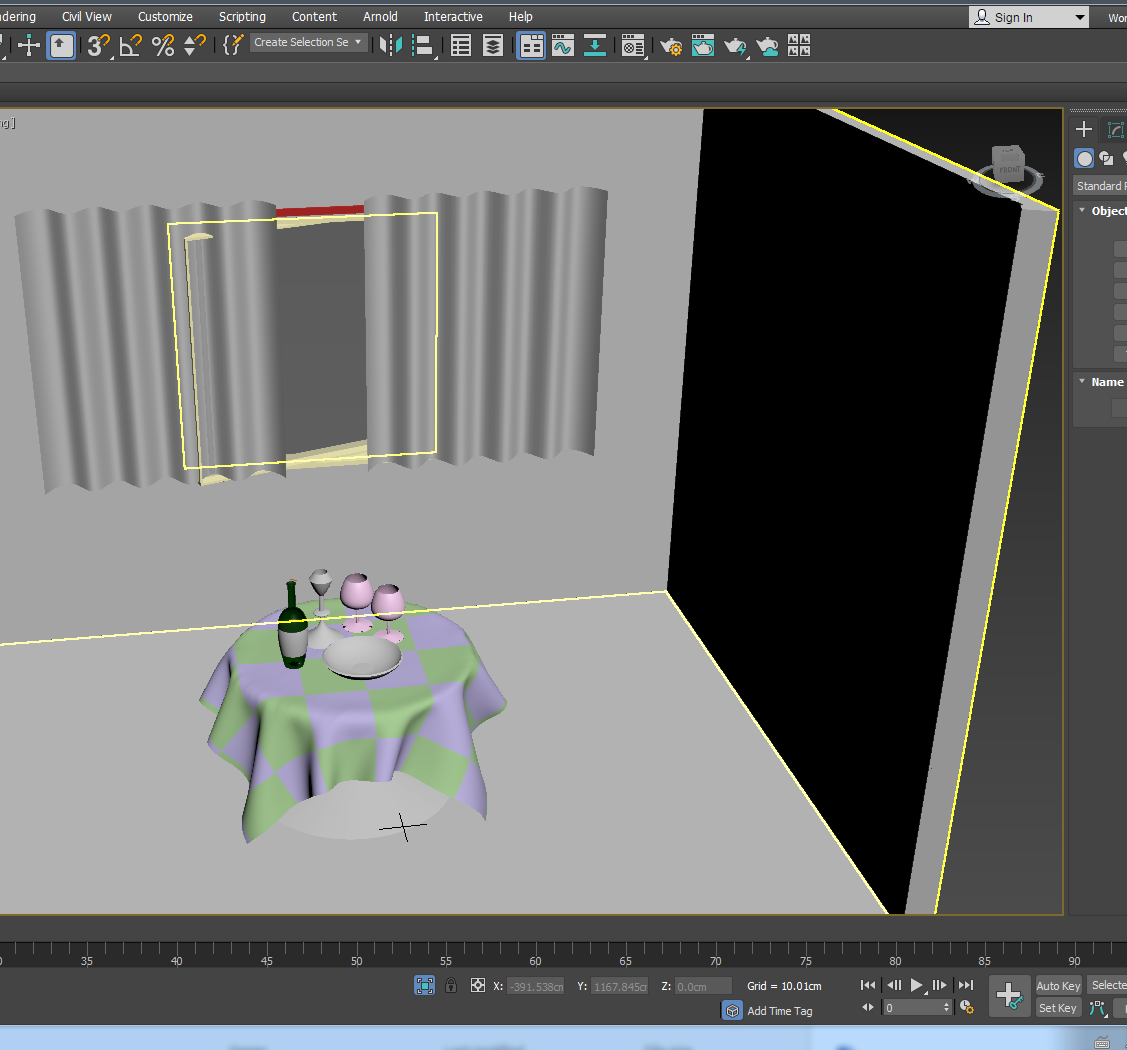Enable the Selection Lock padlock

tap(450, 985)
